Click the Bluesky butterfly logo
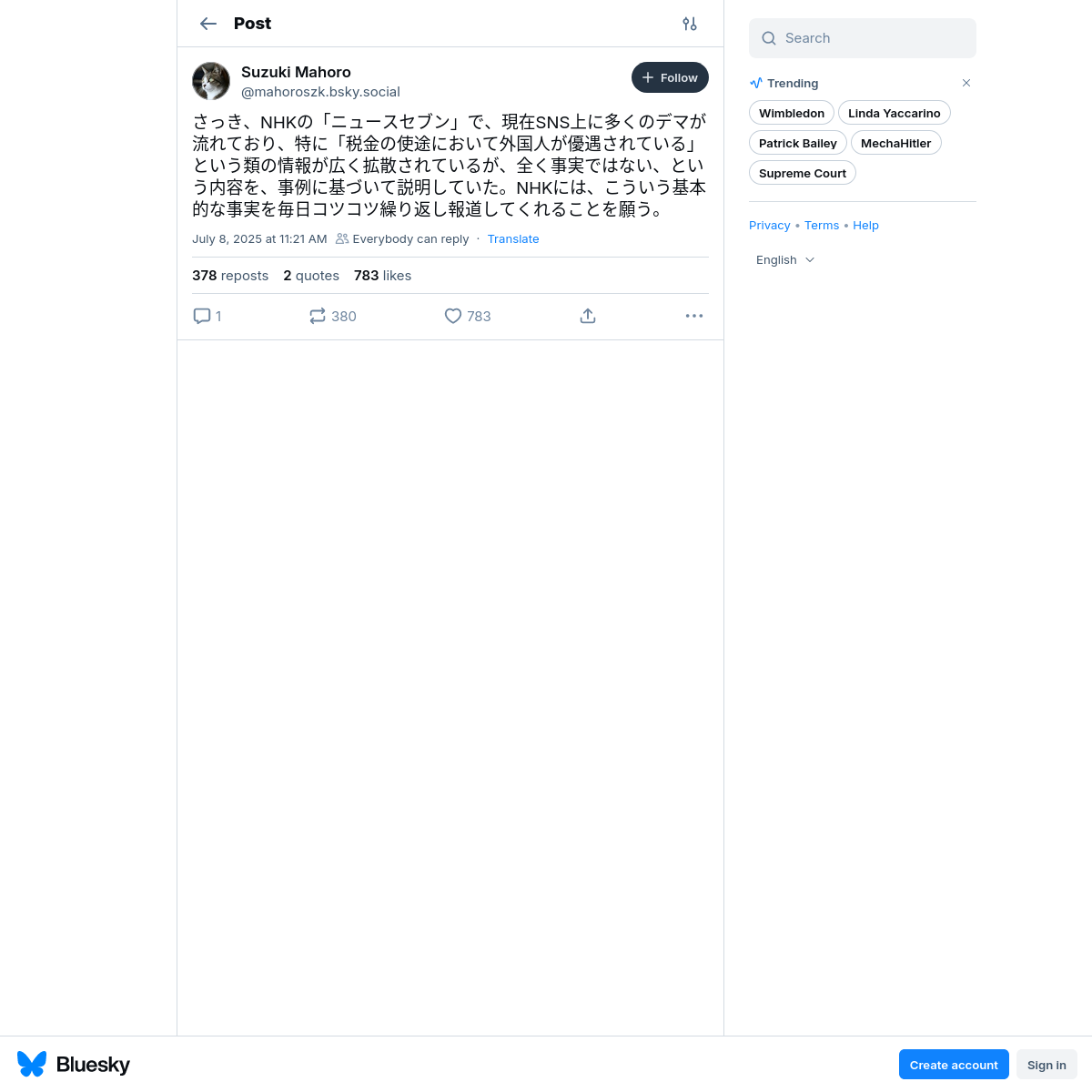Image resolution: width=1092 pixels, height=1092 pixels. (32, 1064)
